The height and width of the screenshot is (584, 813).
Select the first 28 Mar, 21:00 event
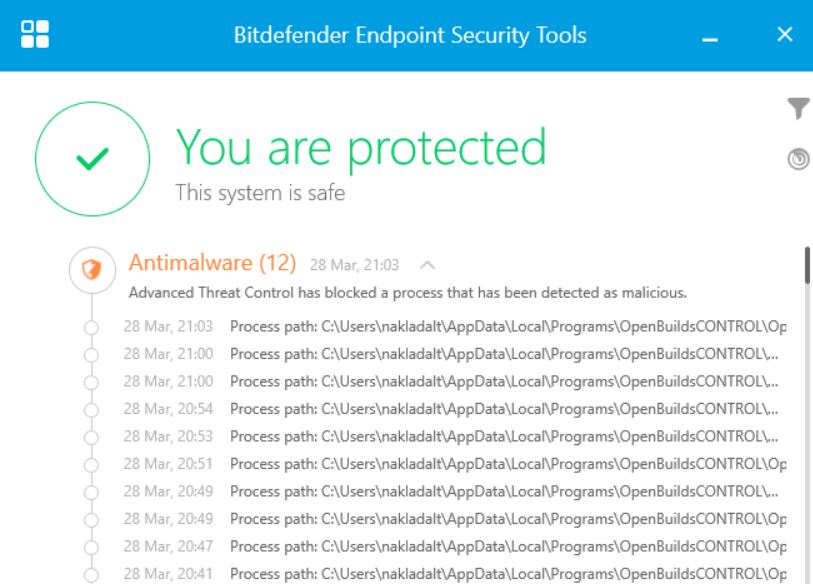451,354
